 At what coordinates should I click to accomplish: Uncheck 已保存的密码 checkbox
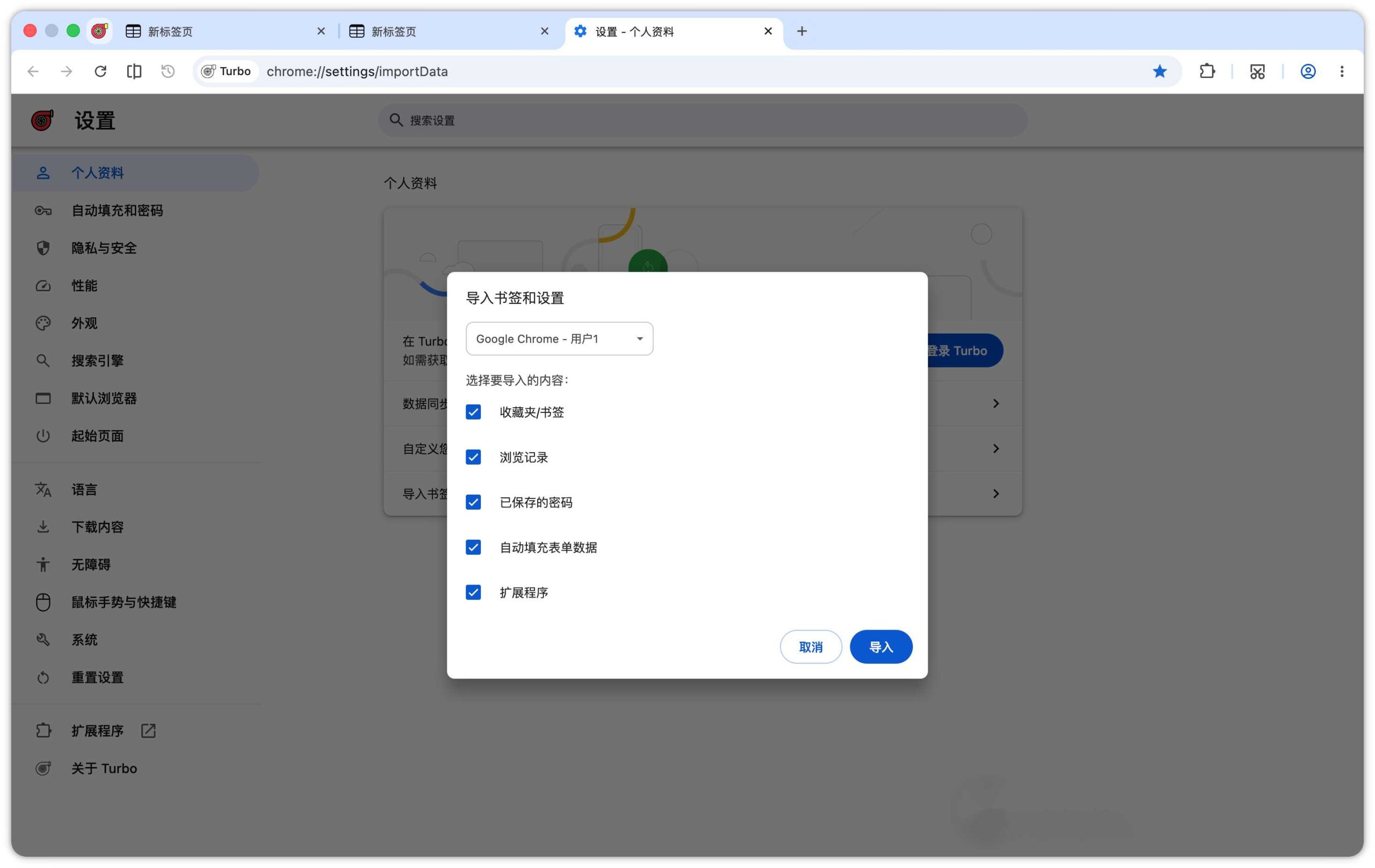[473, 503]
